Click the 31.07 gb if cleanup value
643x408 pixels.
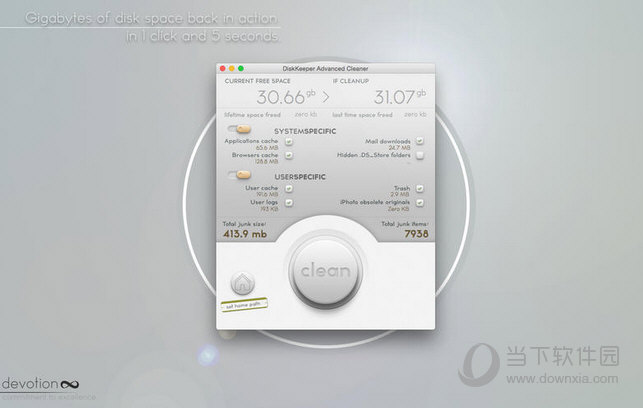point(400,97)
